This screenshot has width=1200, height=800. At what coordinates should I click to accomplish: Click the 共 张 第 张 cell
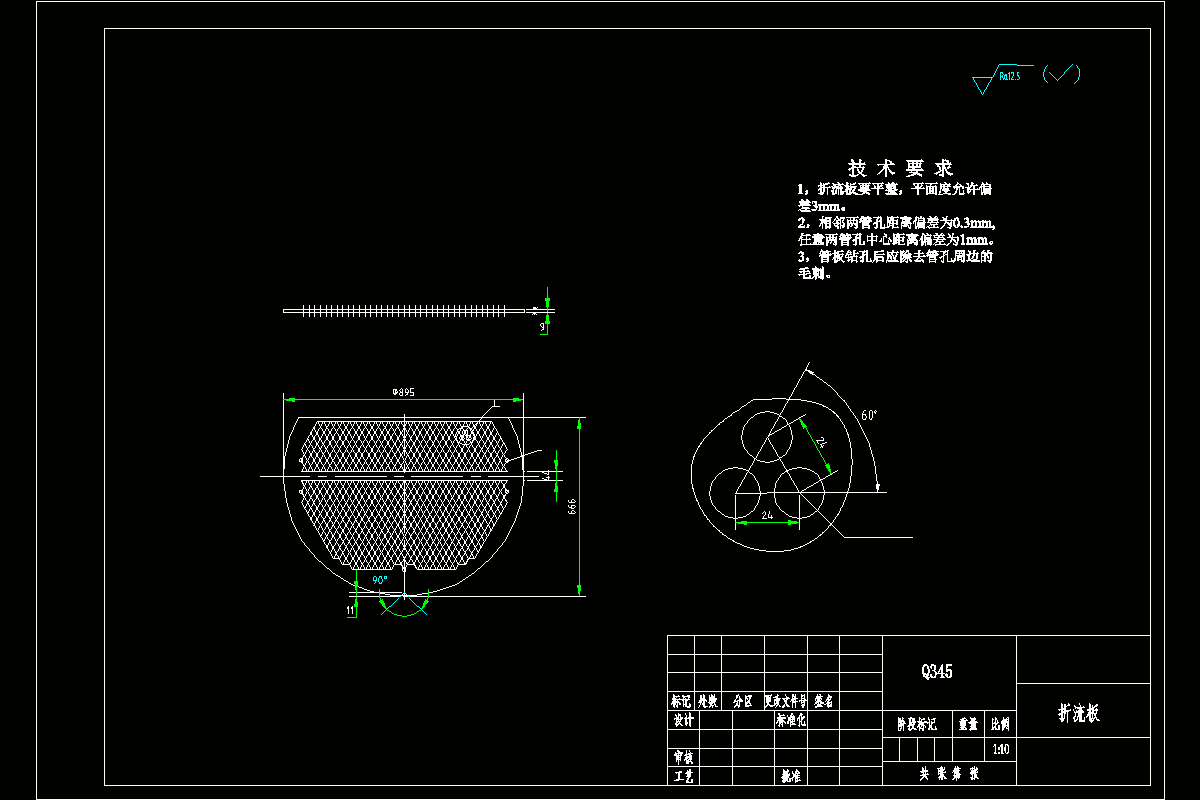pos(949,774)
